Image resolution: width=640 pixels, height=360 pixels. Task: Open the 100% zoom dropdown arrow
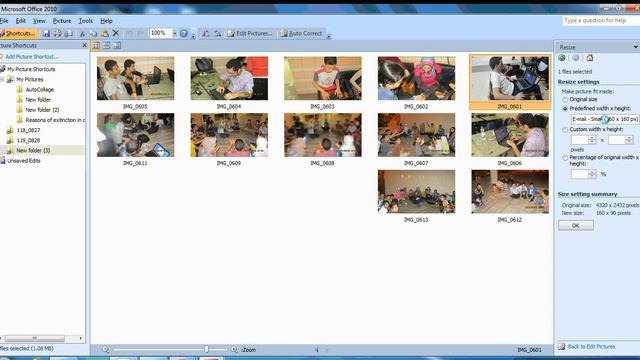click(x=175, y=33)
